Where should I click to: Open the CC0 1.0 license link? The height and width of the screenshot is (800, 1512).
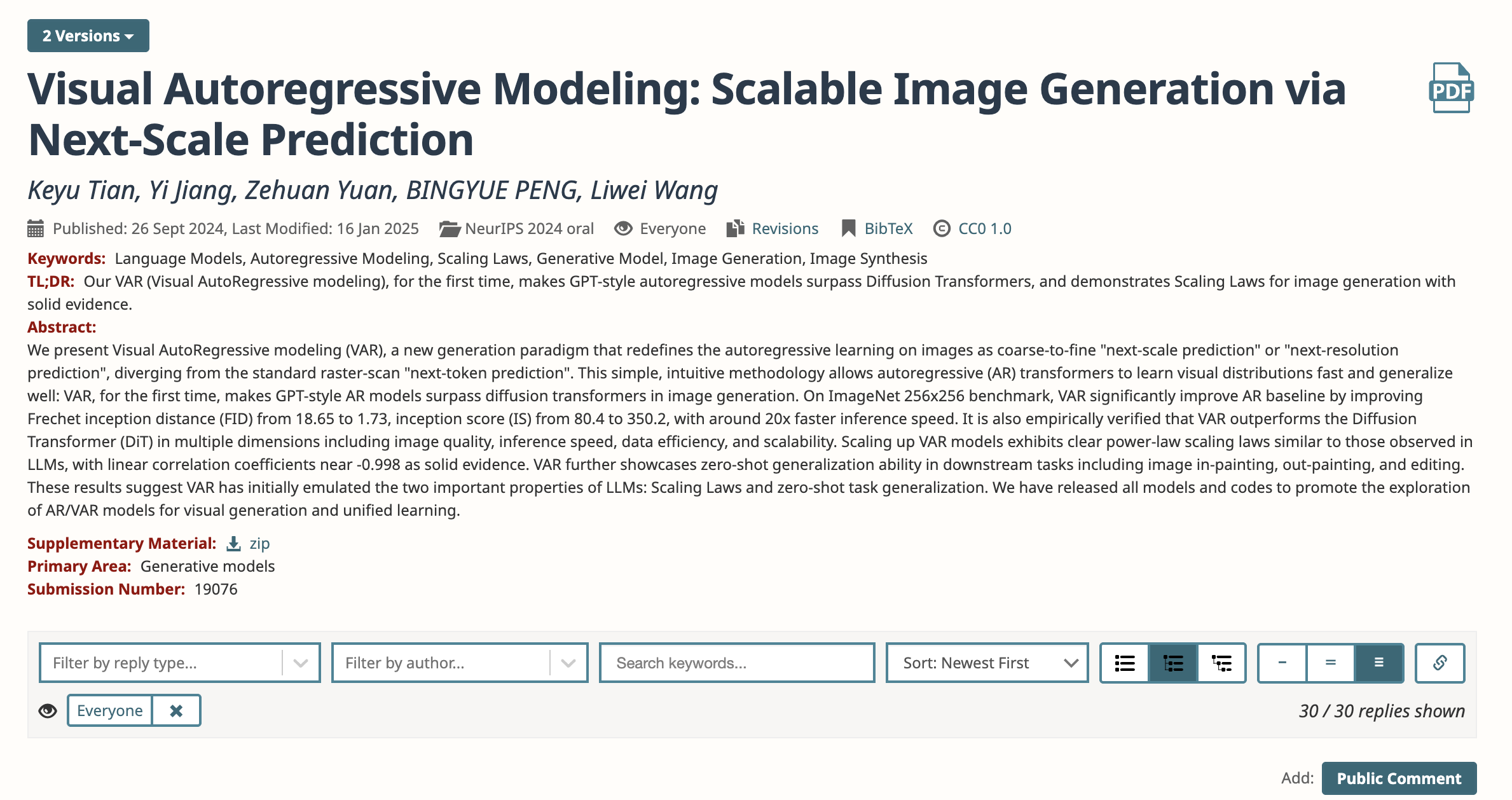pos(984,228)
